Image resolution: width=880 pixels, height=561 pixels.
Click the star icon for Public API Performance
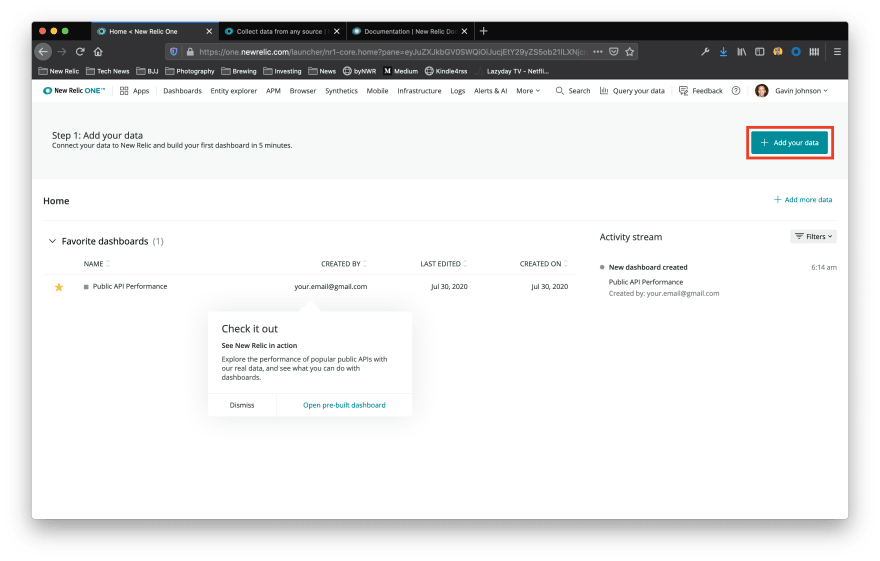coord(59,287)
